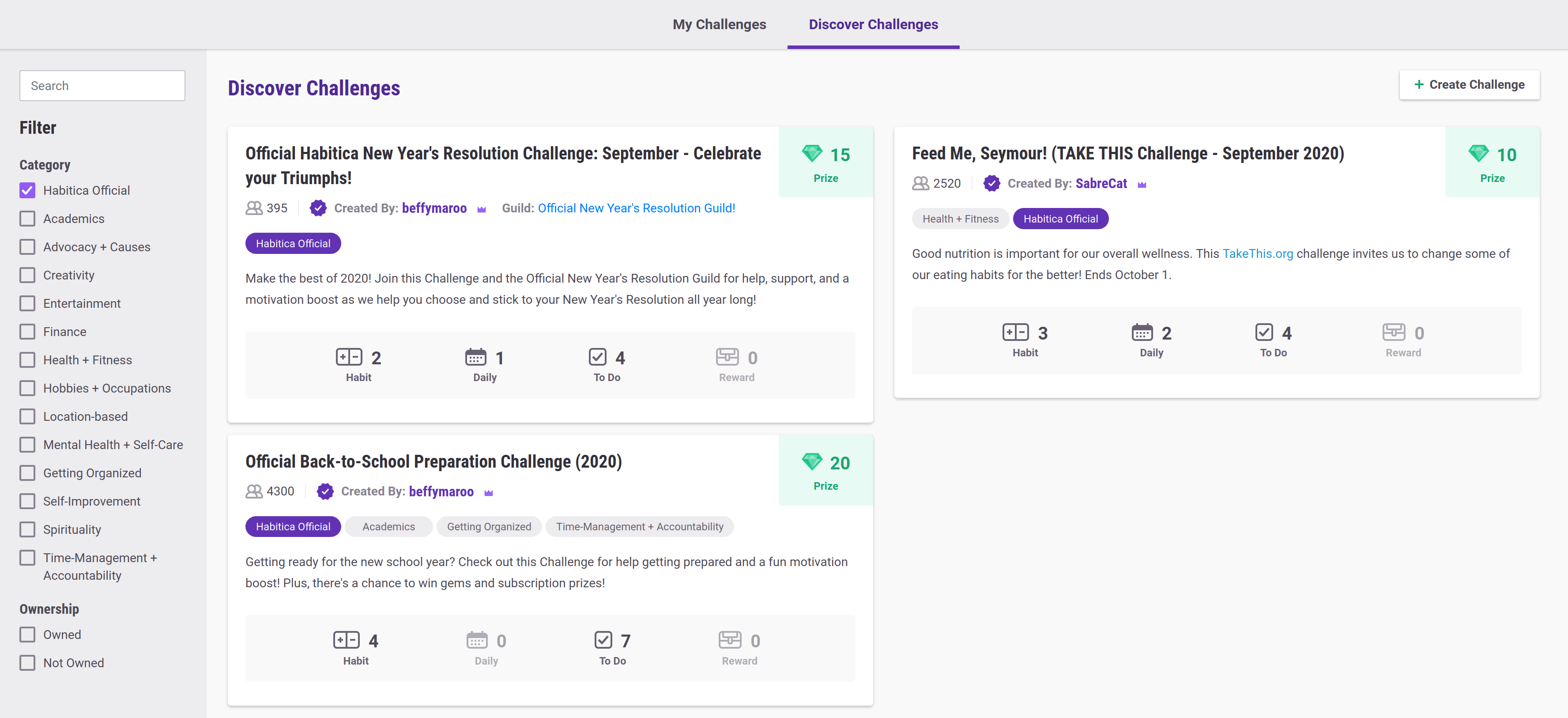Click the challenge Search input field
The image size is (1568, 718).
click(x=102, y=86)
